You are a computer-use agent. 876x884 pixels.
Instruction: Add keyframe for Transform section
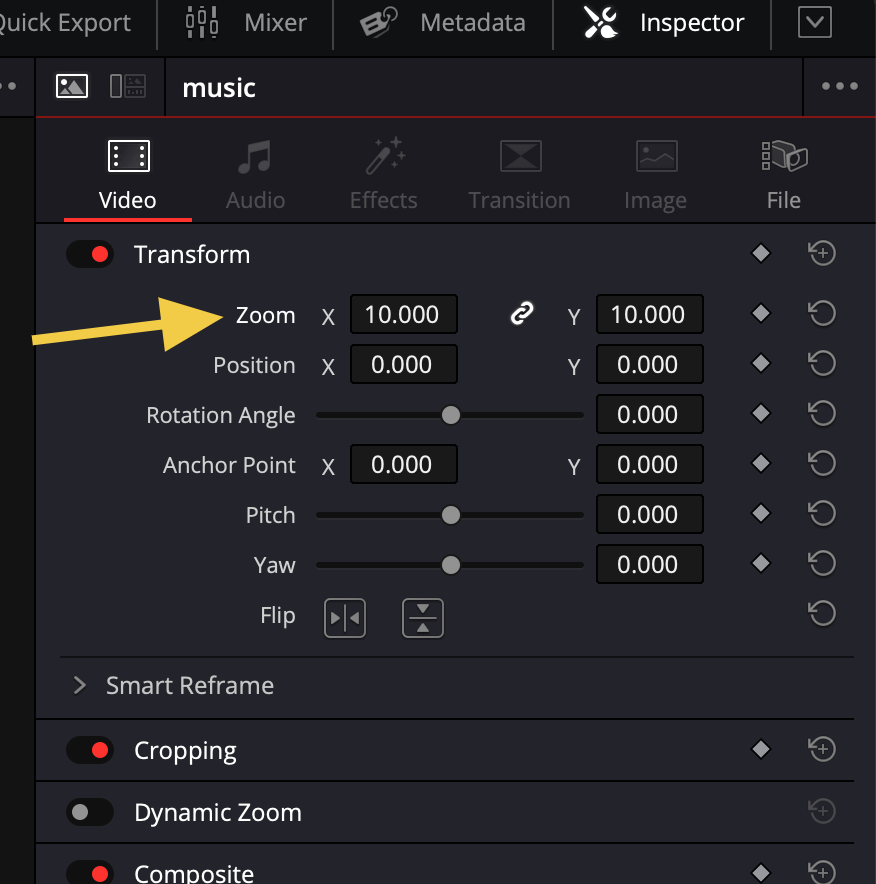761,253
